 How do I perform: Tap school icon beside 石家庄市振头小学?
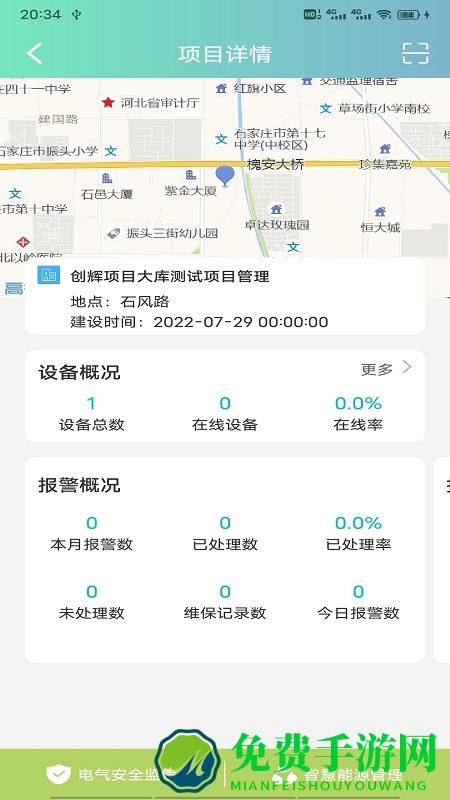pyautogui.click(x=110, y=151)
